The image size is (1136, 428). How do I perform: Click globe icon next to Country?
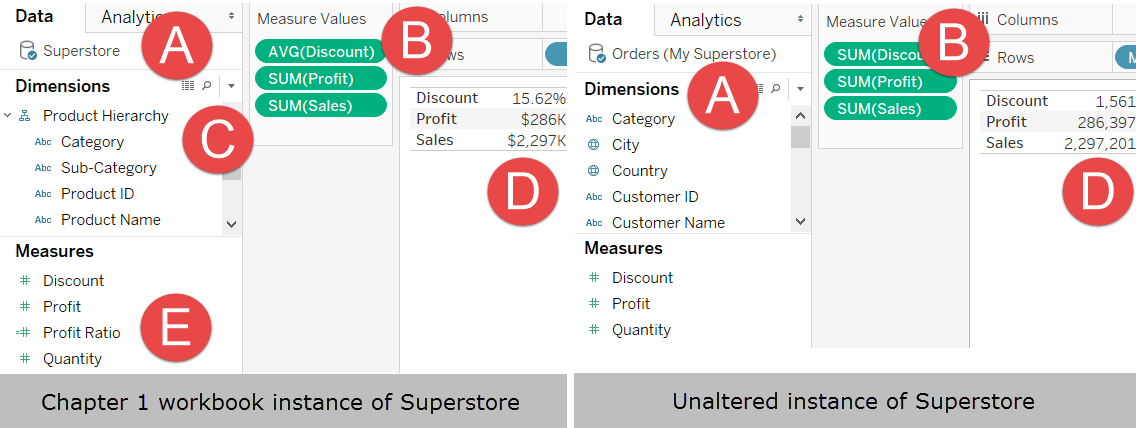[x=593, y=171]
